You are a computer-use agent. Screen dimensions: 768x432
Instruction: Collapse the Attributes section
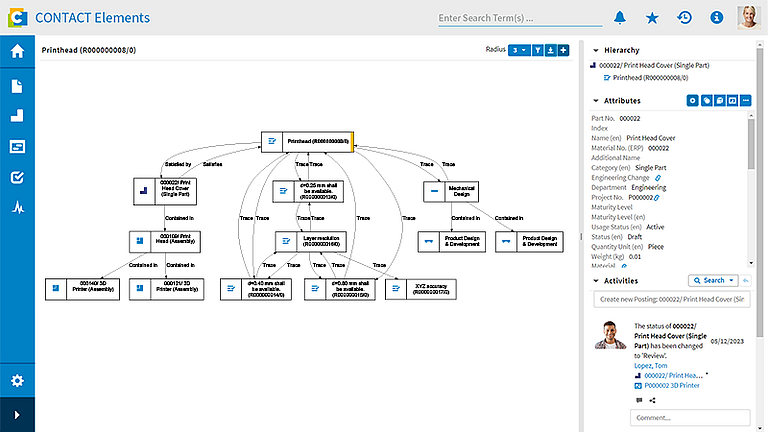[596, 101]
